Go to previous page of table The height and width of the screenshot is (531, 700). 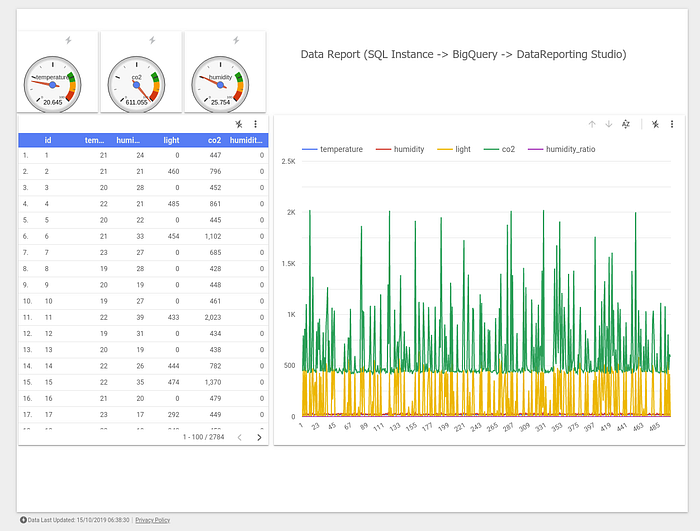(x=240, y=437)
